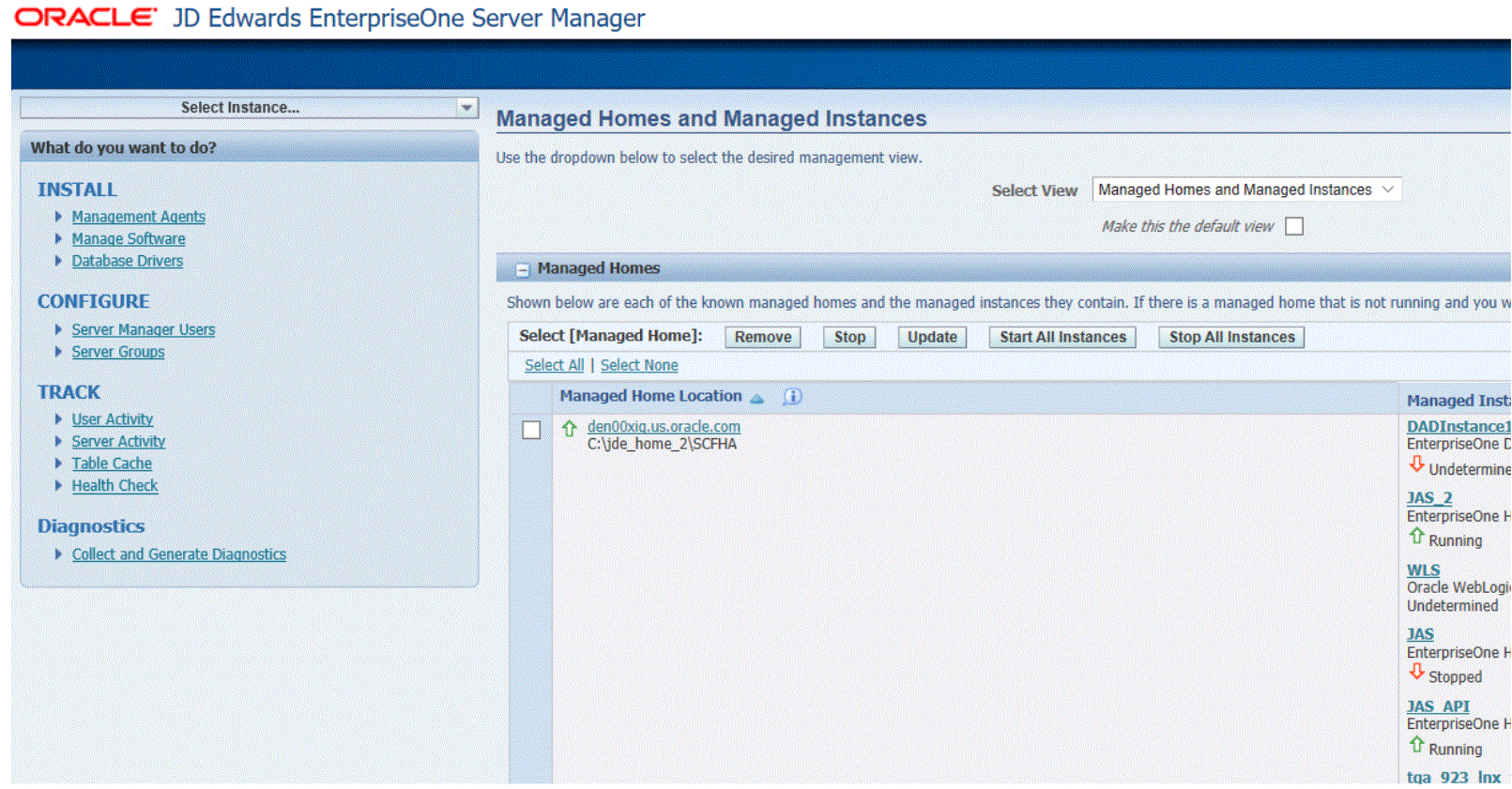Click the info icon beside Managed Home Location
The width and height of the screenshot is (1512, 789).
coord(793,397)
